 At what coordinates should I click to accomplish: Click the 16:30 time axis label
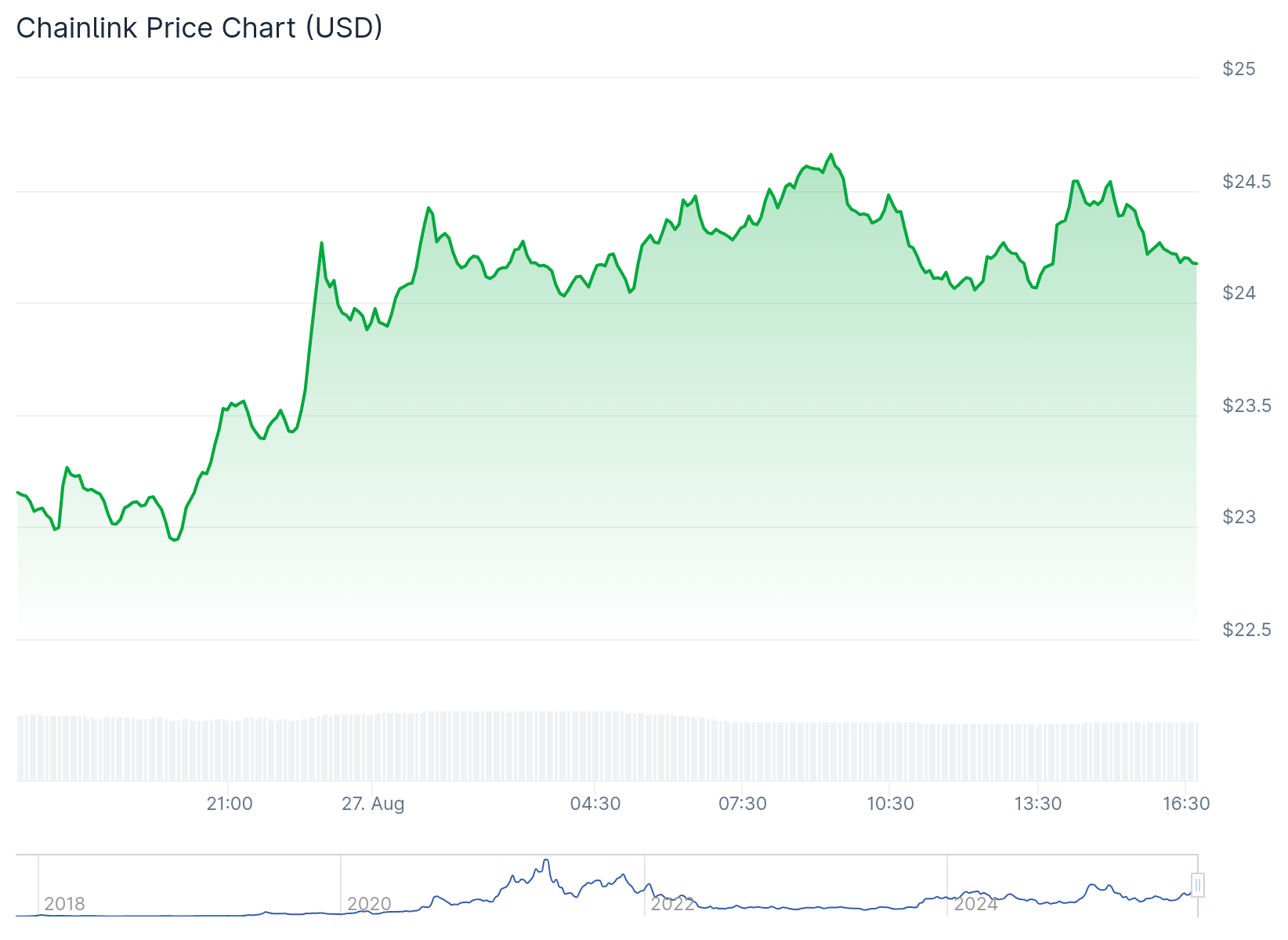coord(1186,804)
